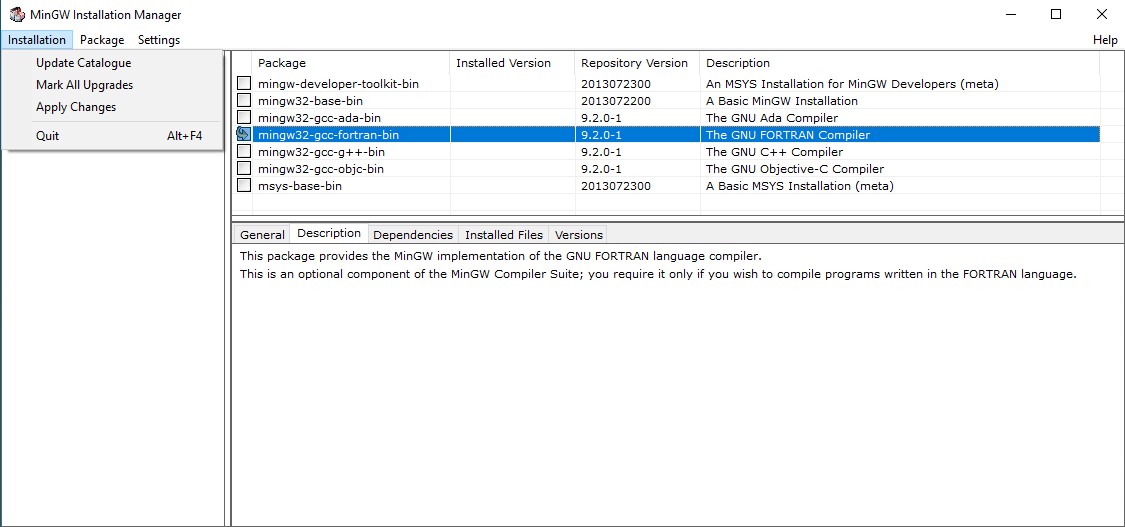This screenshot has height=527, width=1125.
Task: Switch to the Installed Files tab
Action: [504, 234]
